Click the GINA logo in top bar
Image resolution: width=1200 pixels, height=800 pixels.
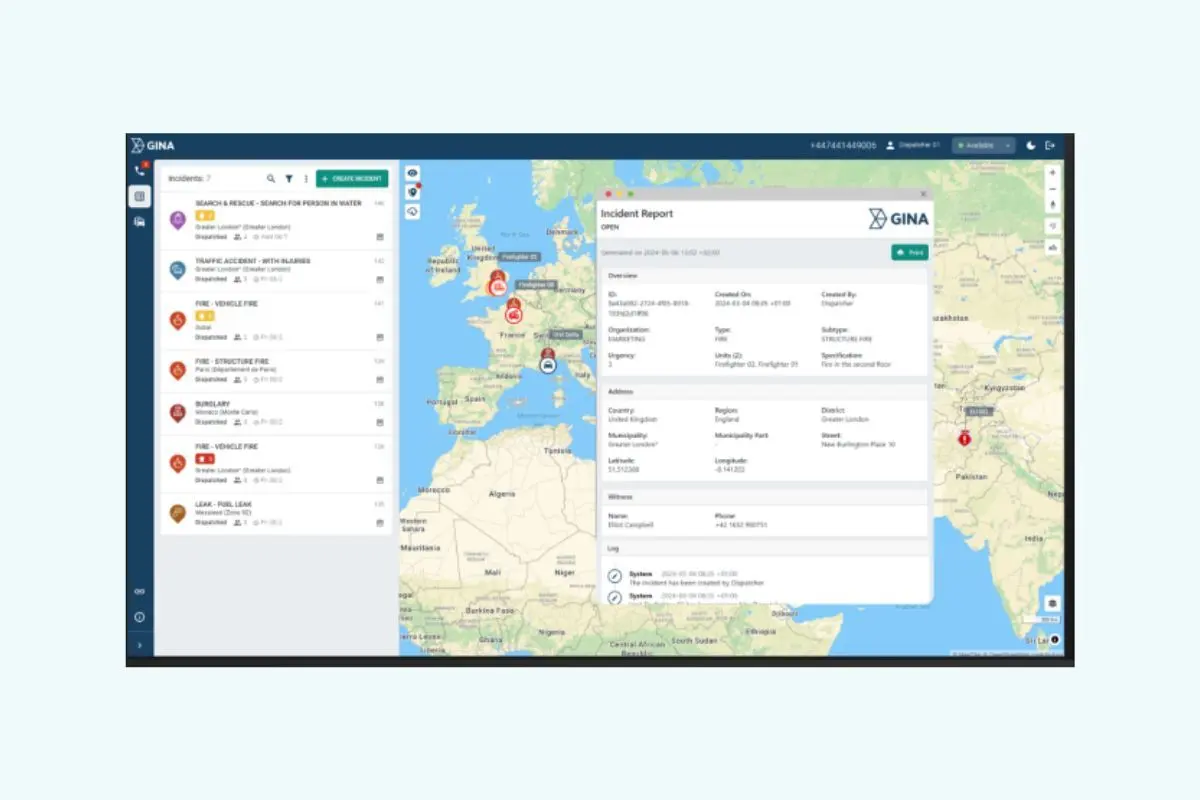152,146
